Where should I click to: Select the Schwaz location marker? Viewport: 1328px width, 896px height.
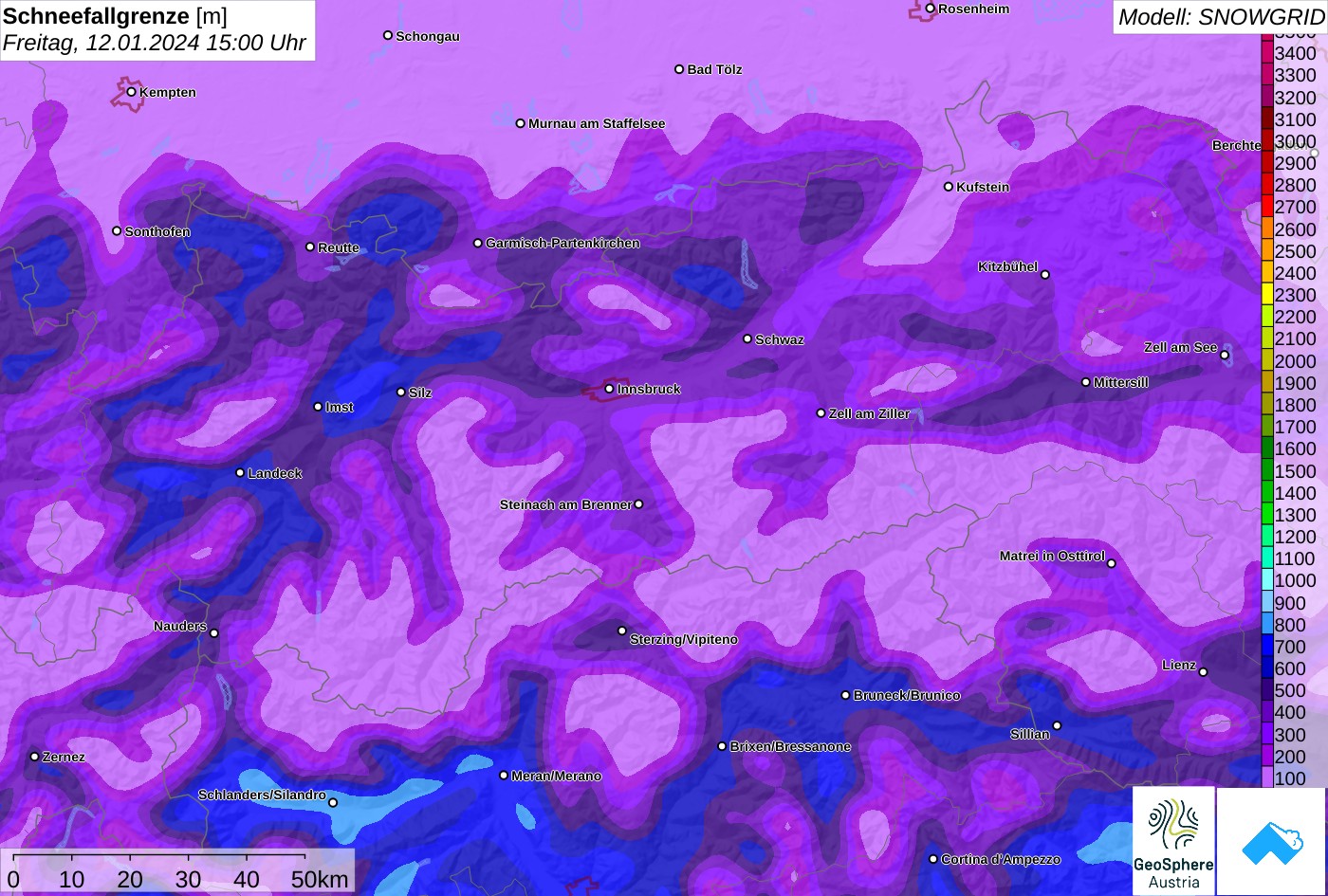click(747, 338)
